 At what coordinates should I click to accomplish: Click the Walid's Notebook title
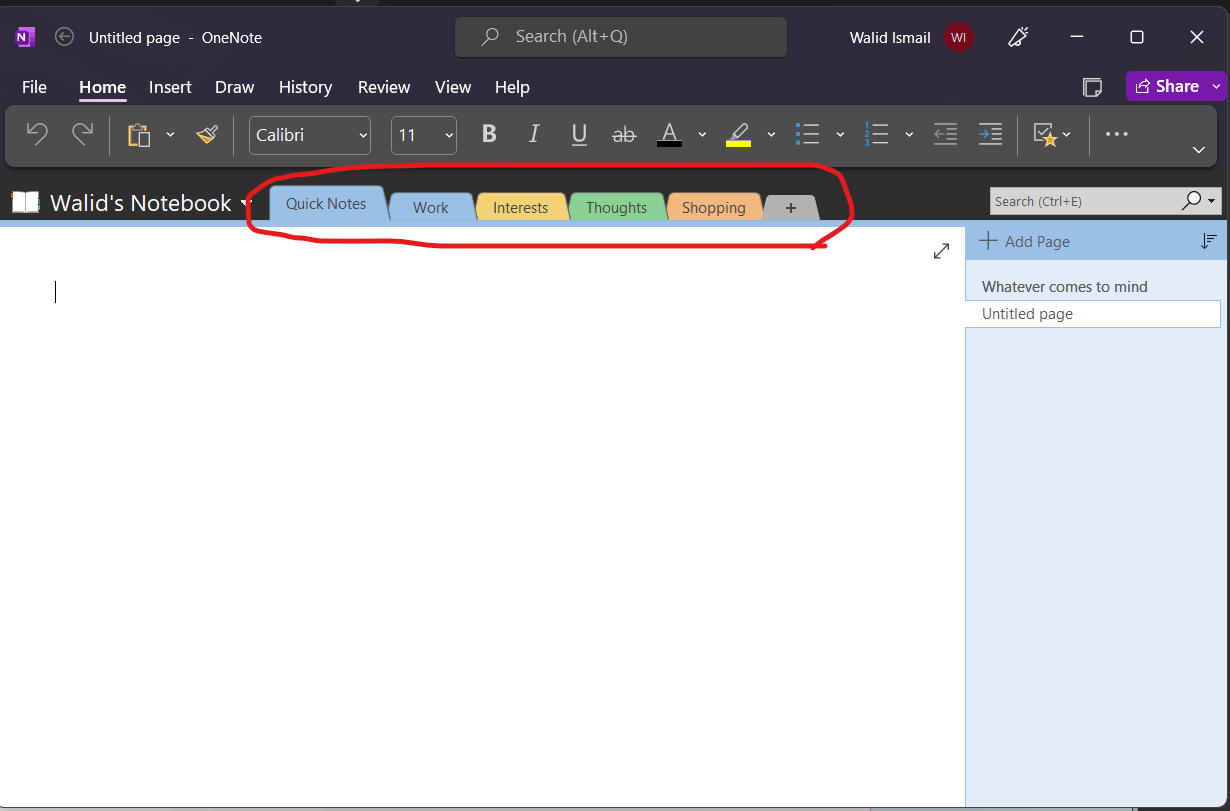[x=141, y=203]
